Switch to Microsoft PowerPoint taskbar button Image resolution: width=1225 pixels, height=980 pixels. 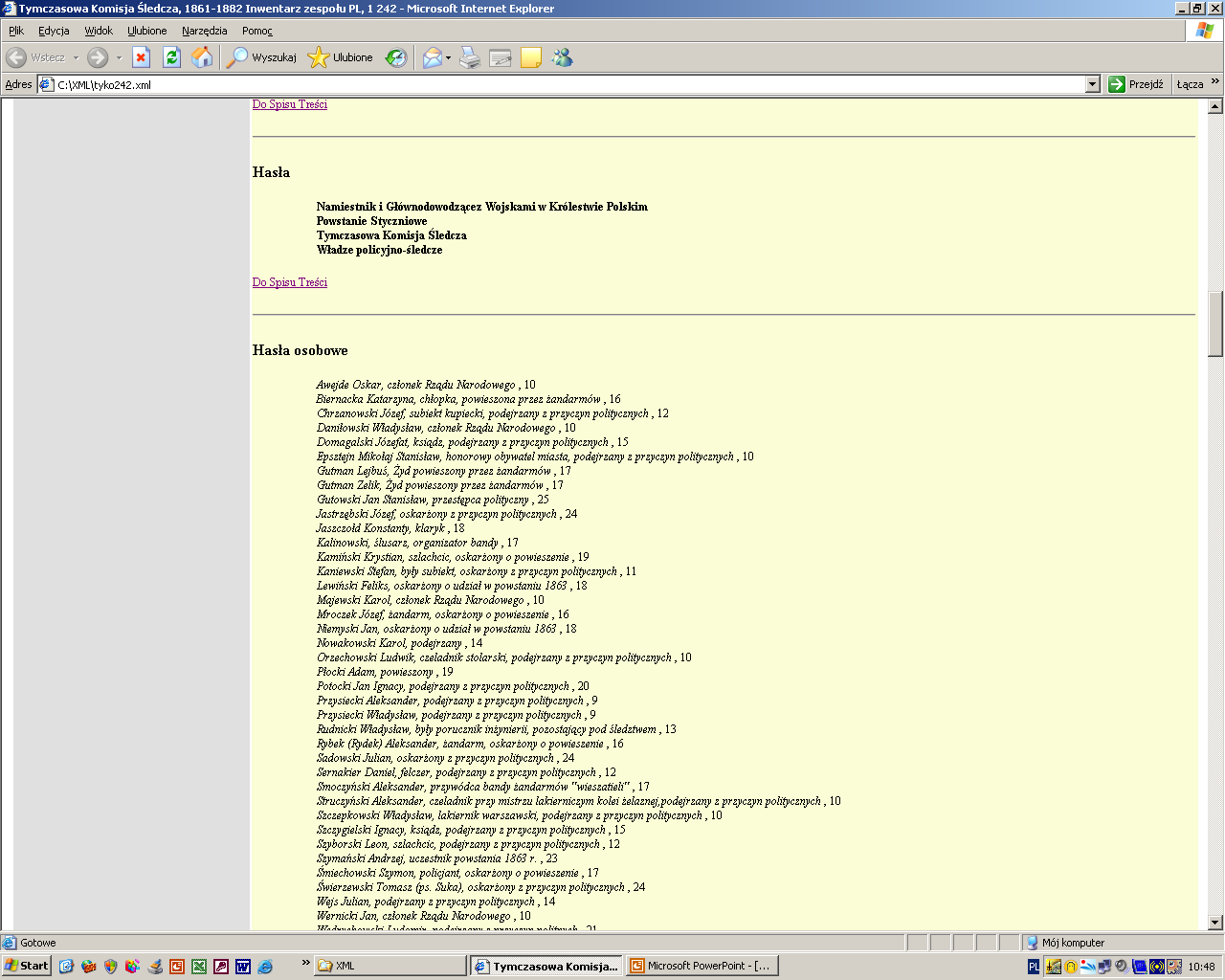coord(702,966)
